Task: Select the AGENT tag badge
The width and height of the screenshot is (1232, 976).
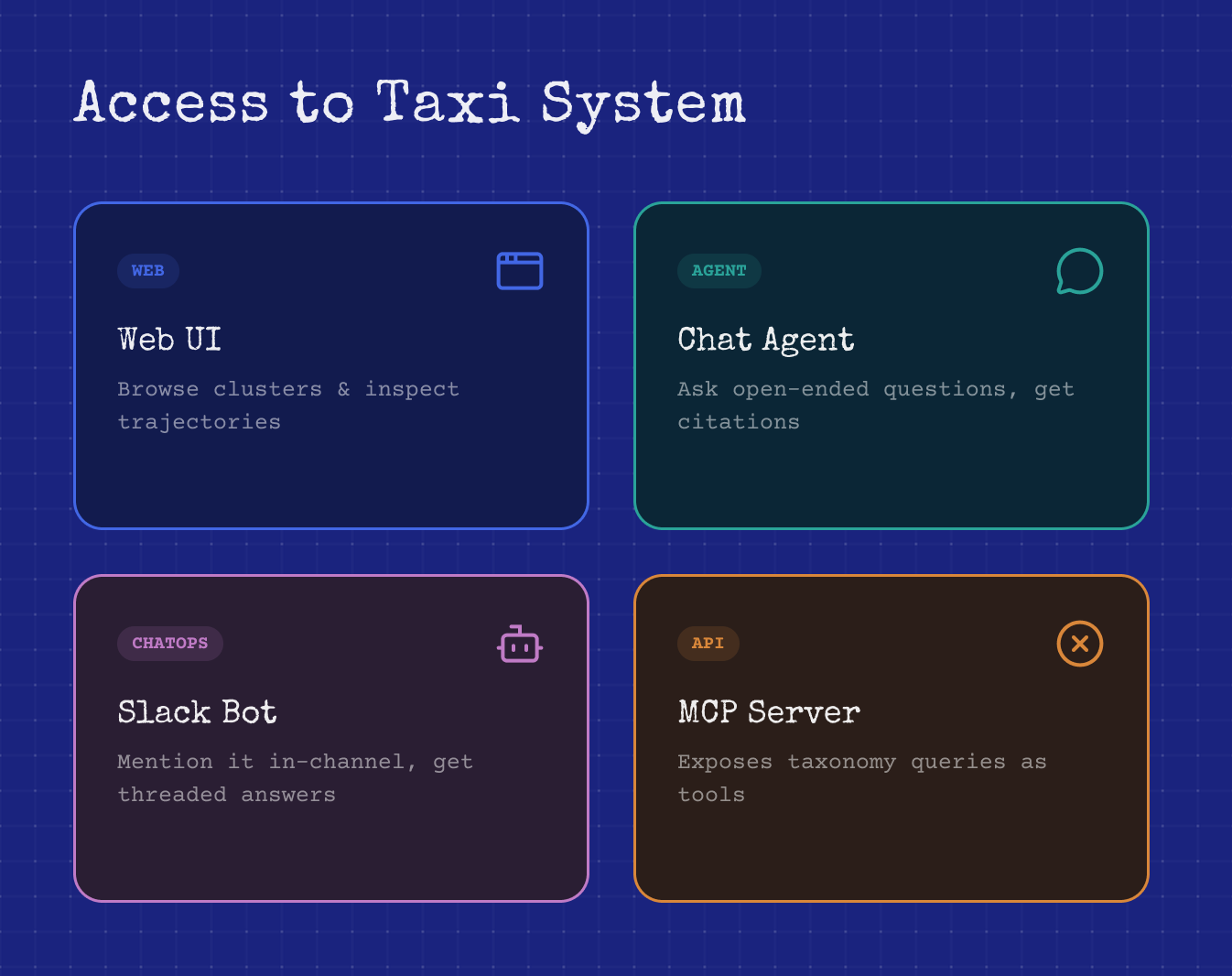Action: coord(719,271)
